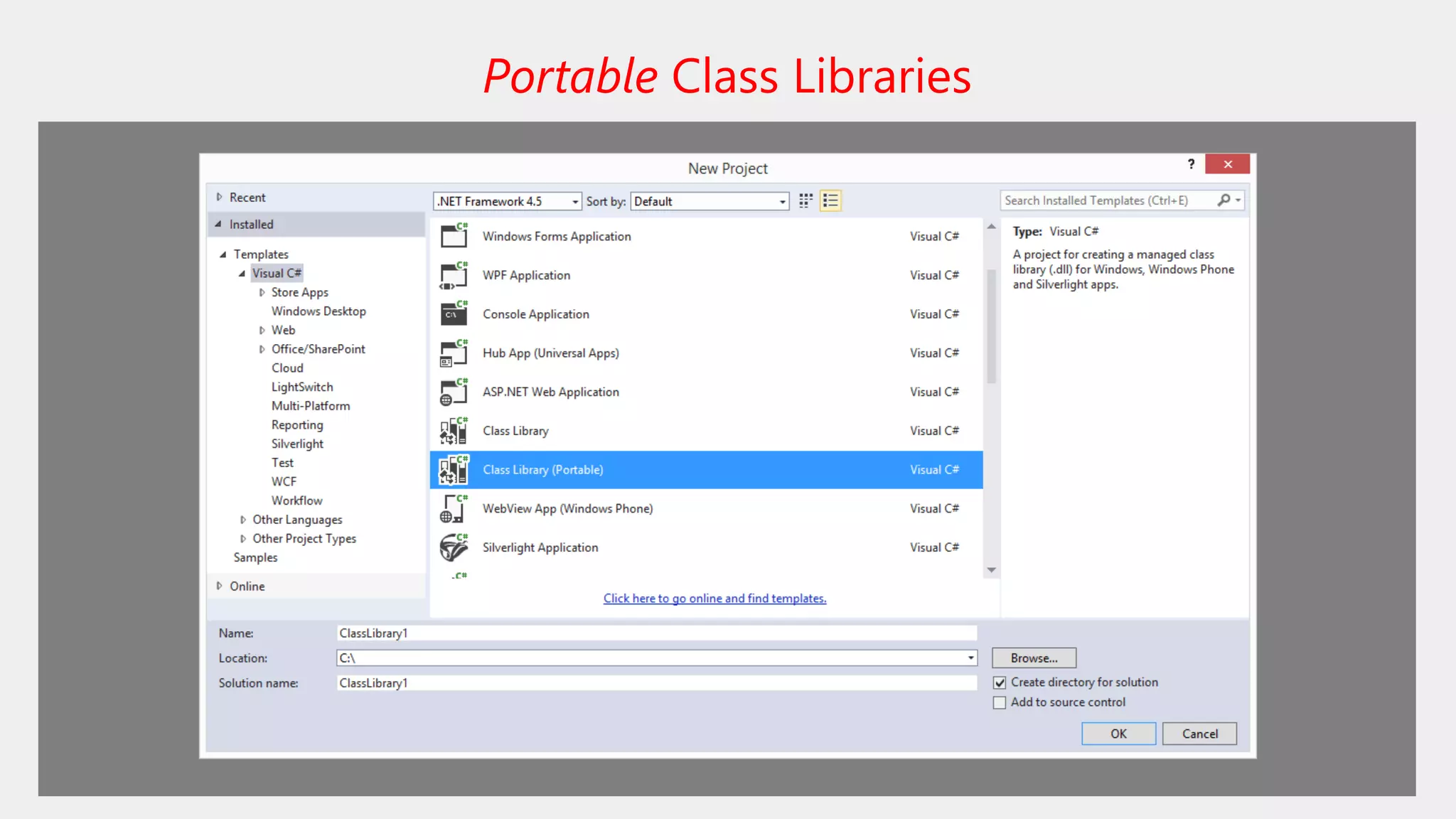Open the online templates link
Viewport: 1456px width, 819px height.
tap(714, 599)
